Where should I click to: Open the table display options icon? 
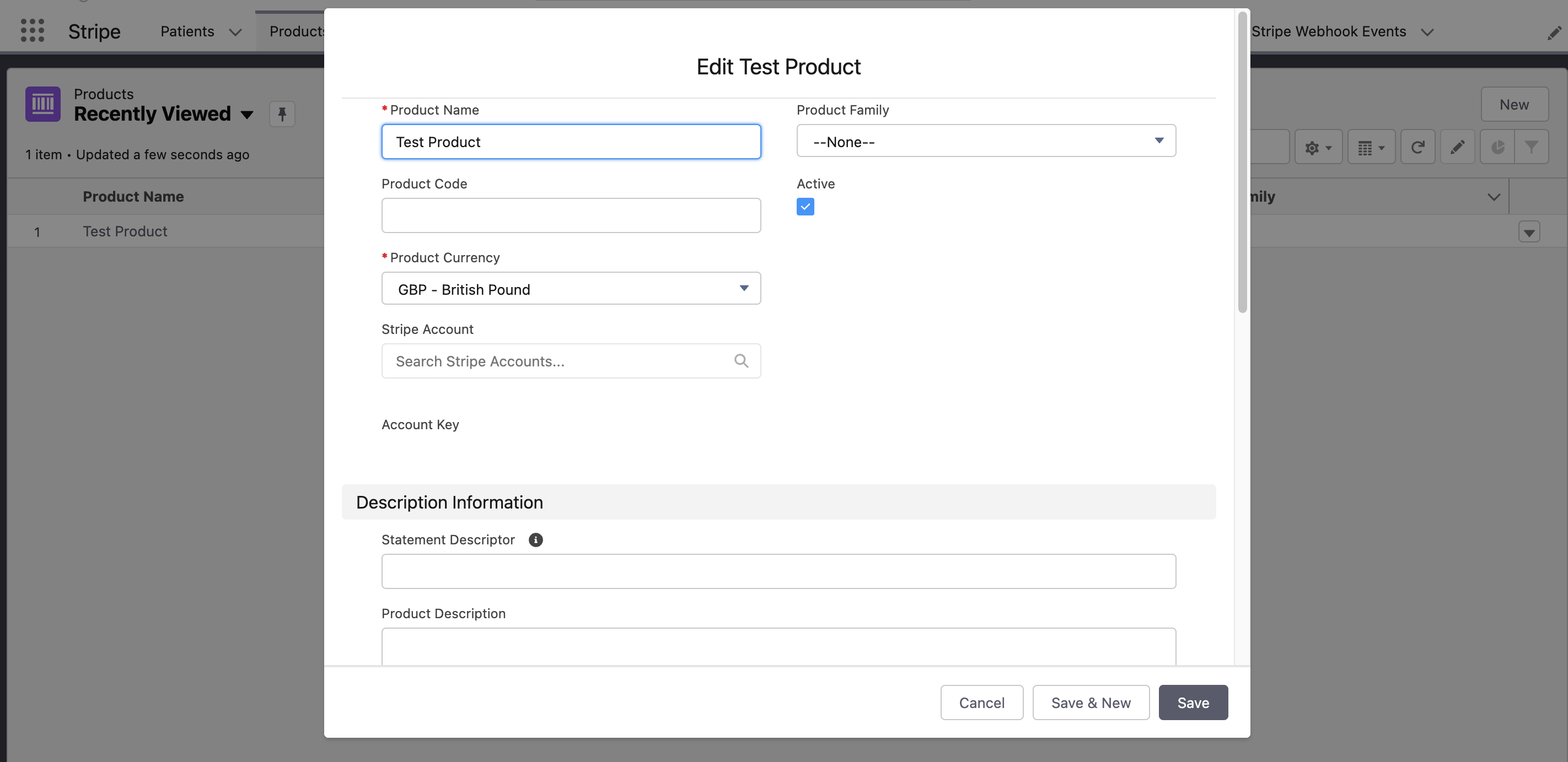pos(1371,147)
